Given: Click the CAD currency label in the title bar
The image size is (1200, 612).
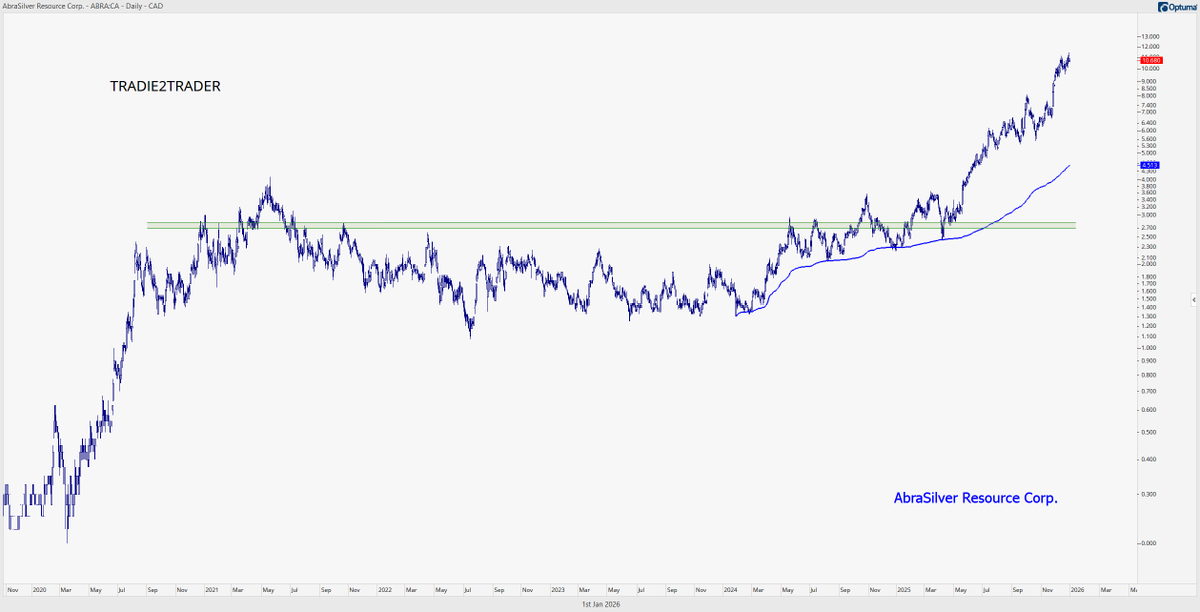Looking at the screenshot, I should point(154,5).
